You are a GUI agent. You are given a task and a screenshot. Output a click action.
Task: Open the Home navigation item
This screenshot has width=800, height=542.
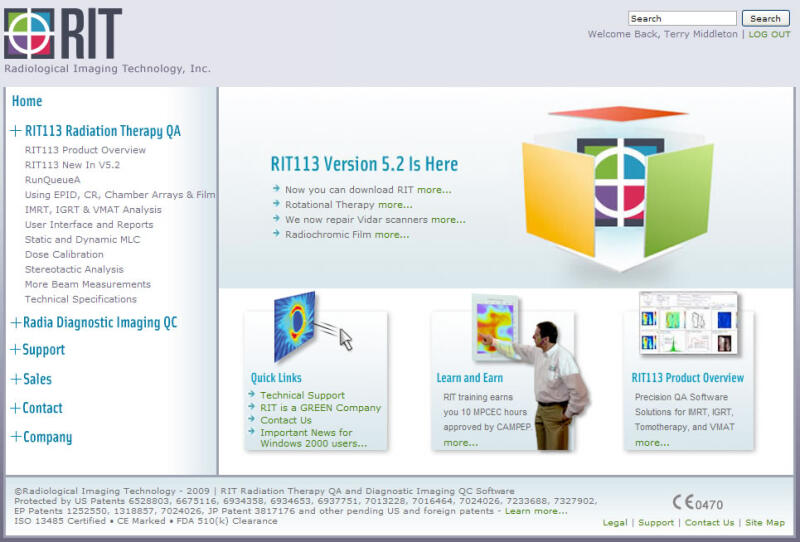(27, 101)
